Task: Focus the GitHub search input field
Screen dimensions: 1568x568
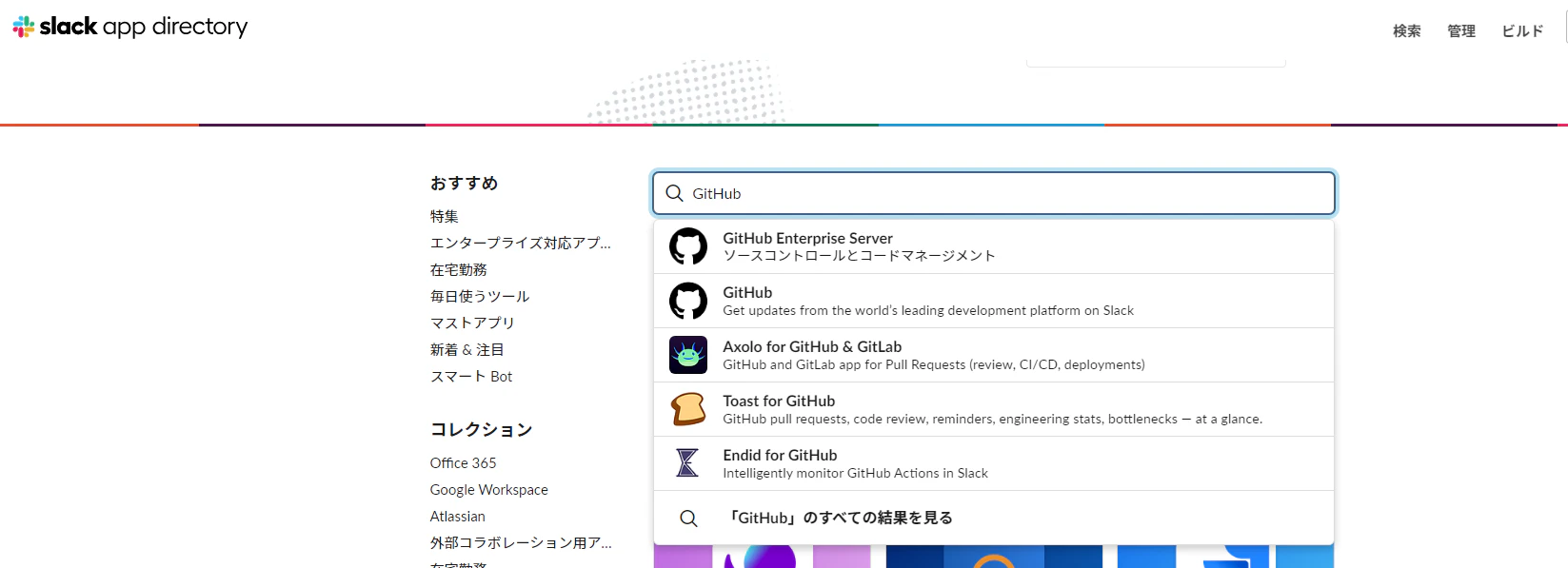Action: pyautogui.click(x=994, y=193)
